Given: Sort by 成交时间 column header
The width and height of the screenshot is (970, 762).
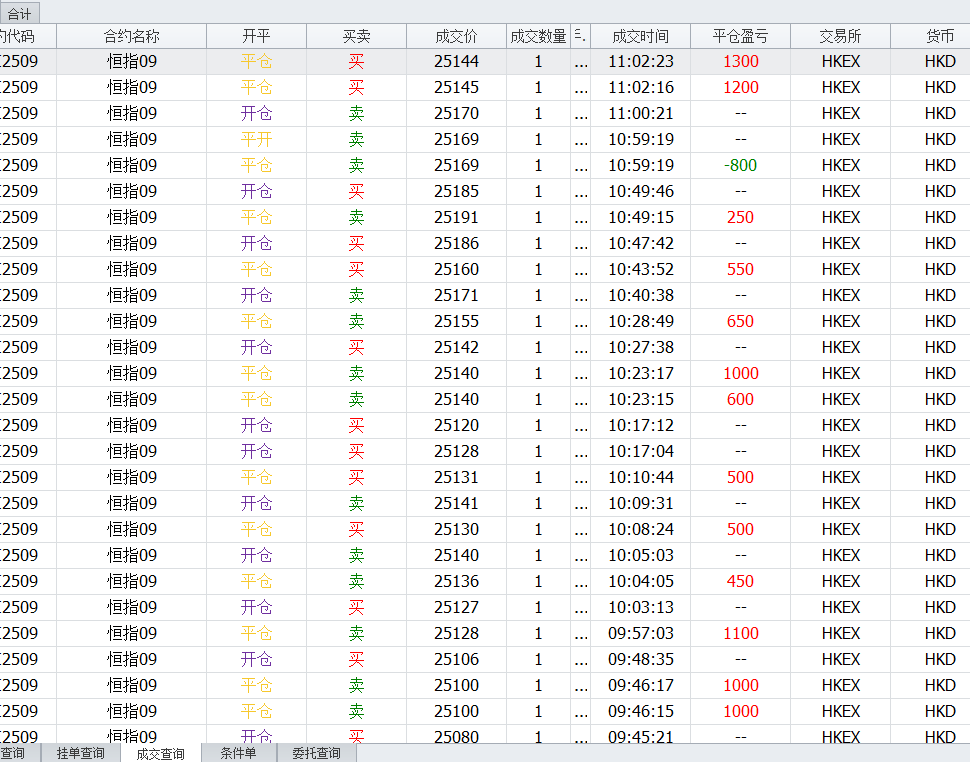Looking at the screenshot, I should tap(640, 36).
